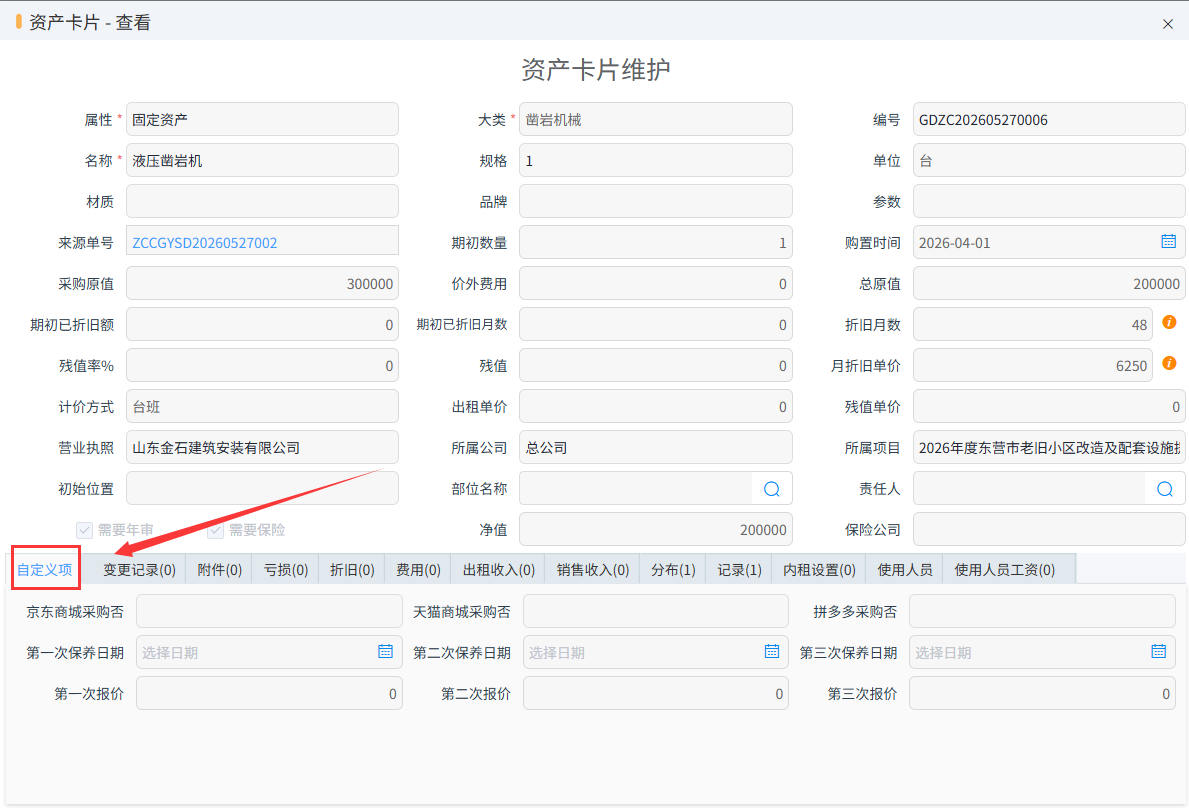
Task: Click the 残值 field
Action: click(656, 365)
